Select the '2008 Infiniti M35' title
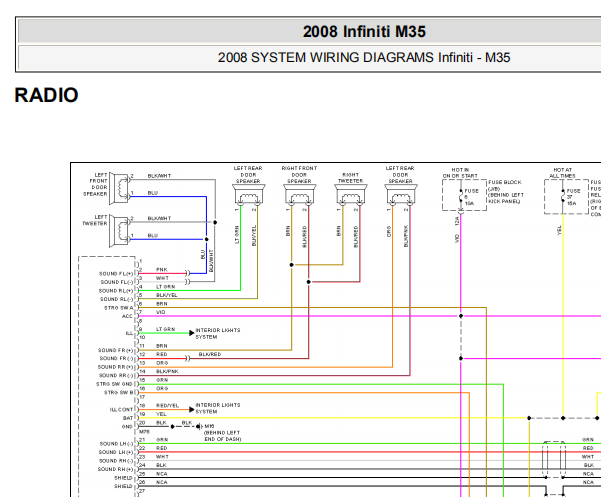Image resolution: width=601 pixels, height=497 pixels. click(364, 31)
